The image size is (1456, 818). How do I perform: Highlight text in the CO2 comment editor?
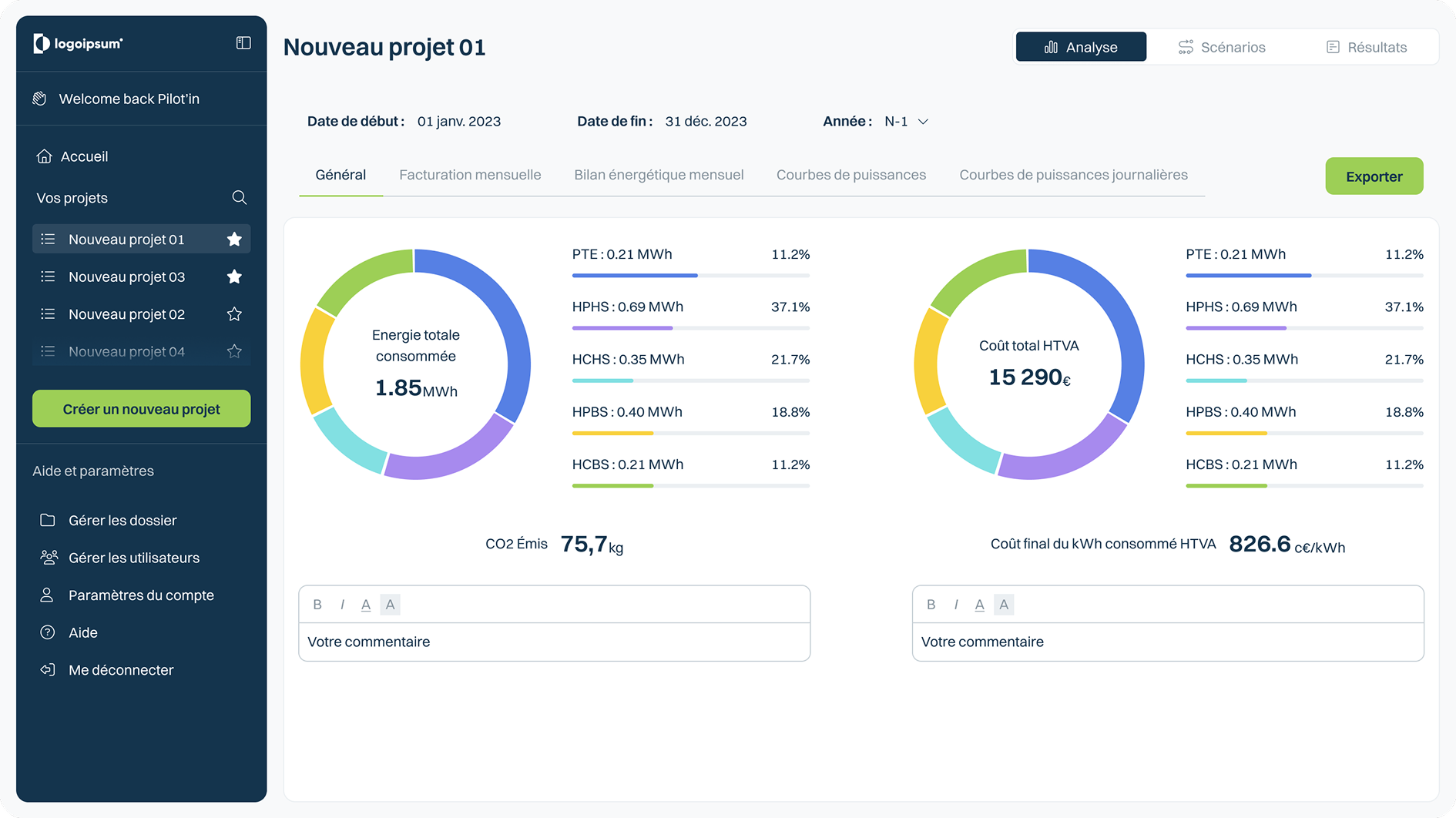pyautogui.click(x=391, y=605)
